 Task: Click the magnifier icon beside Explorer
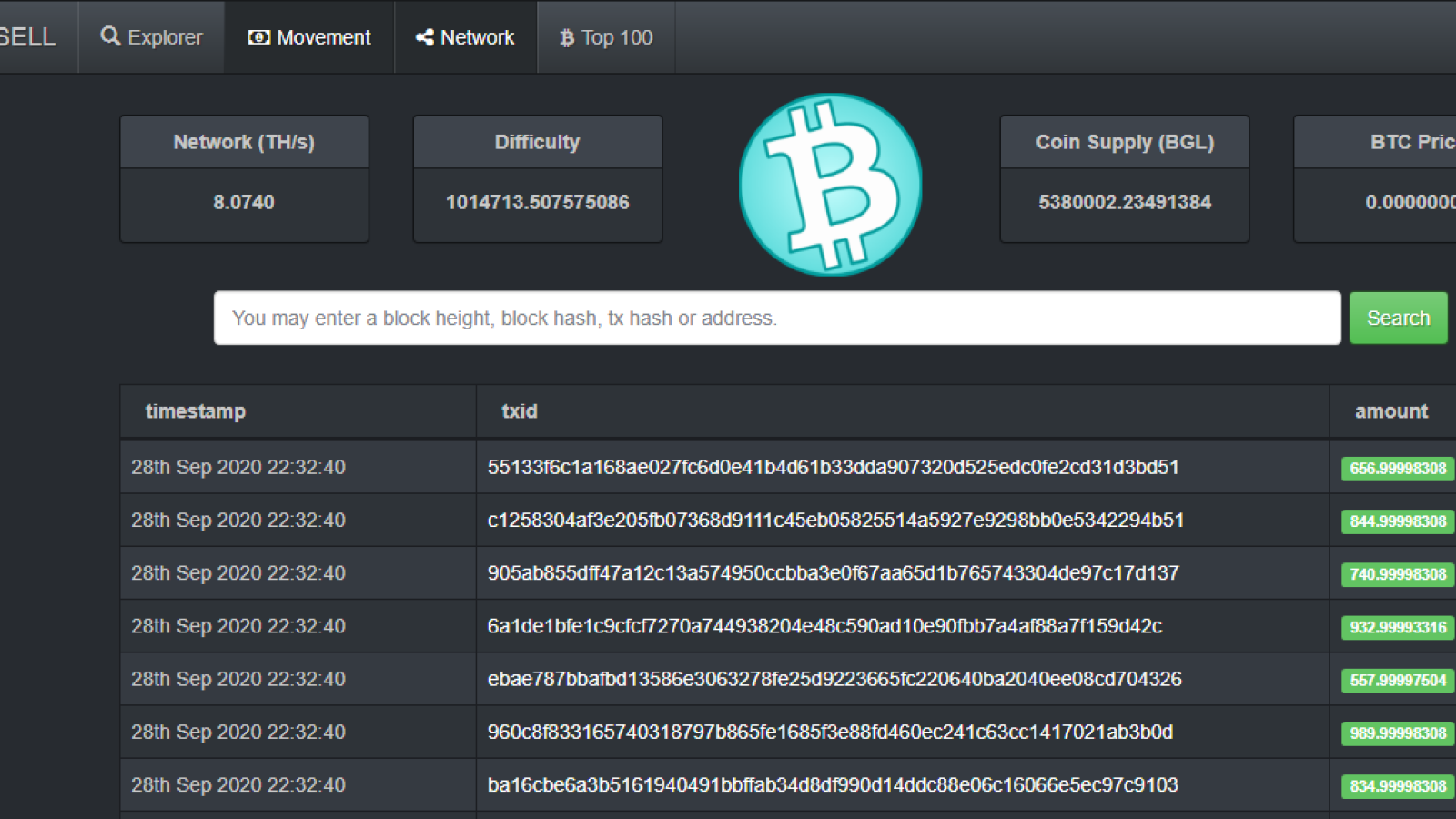(110, 36)
